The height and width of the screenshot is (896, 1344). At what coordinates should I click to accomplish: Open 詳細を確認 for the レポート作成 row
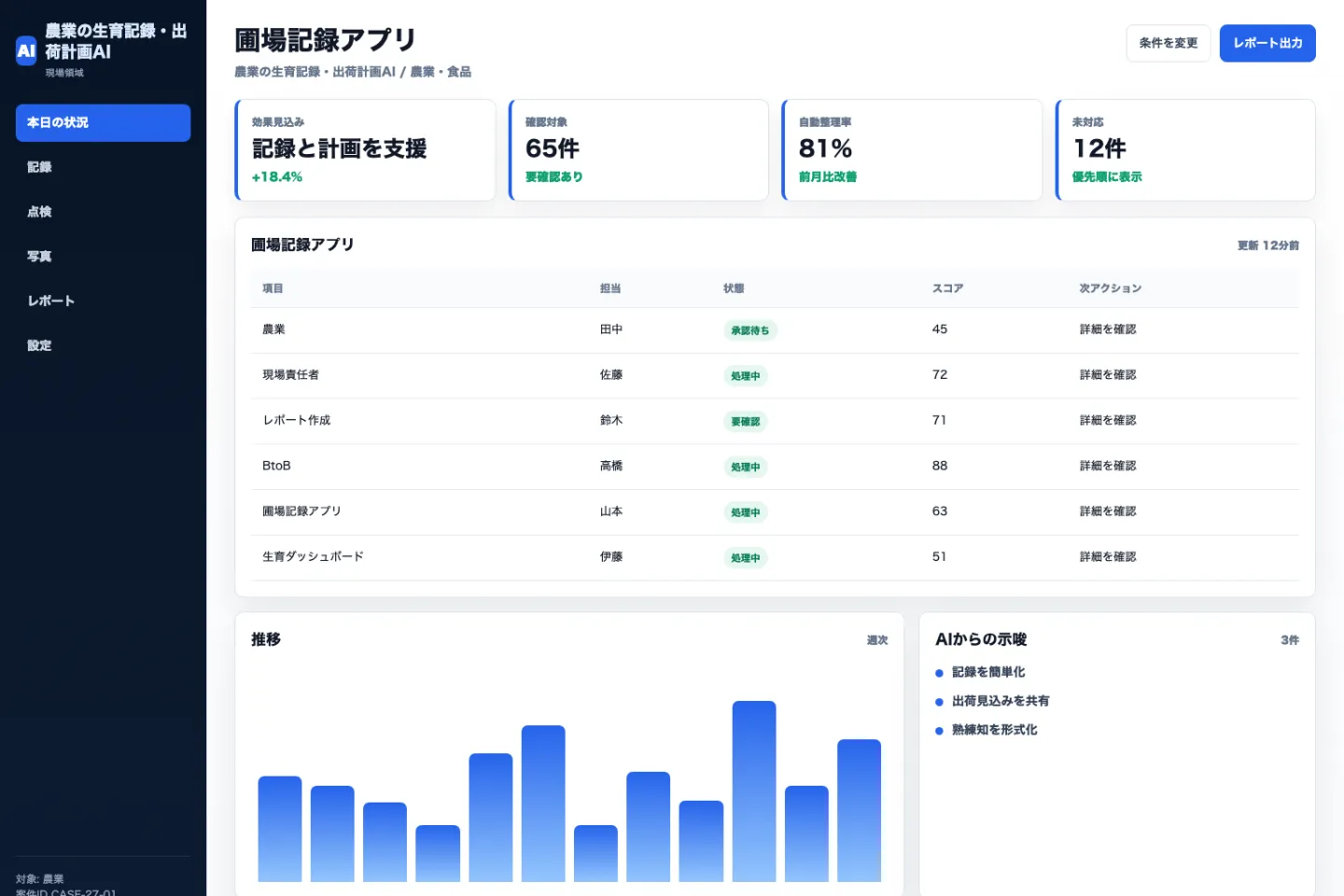1108,421
